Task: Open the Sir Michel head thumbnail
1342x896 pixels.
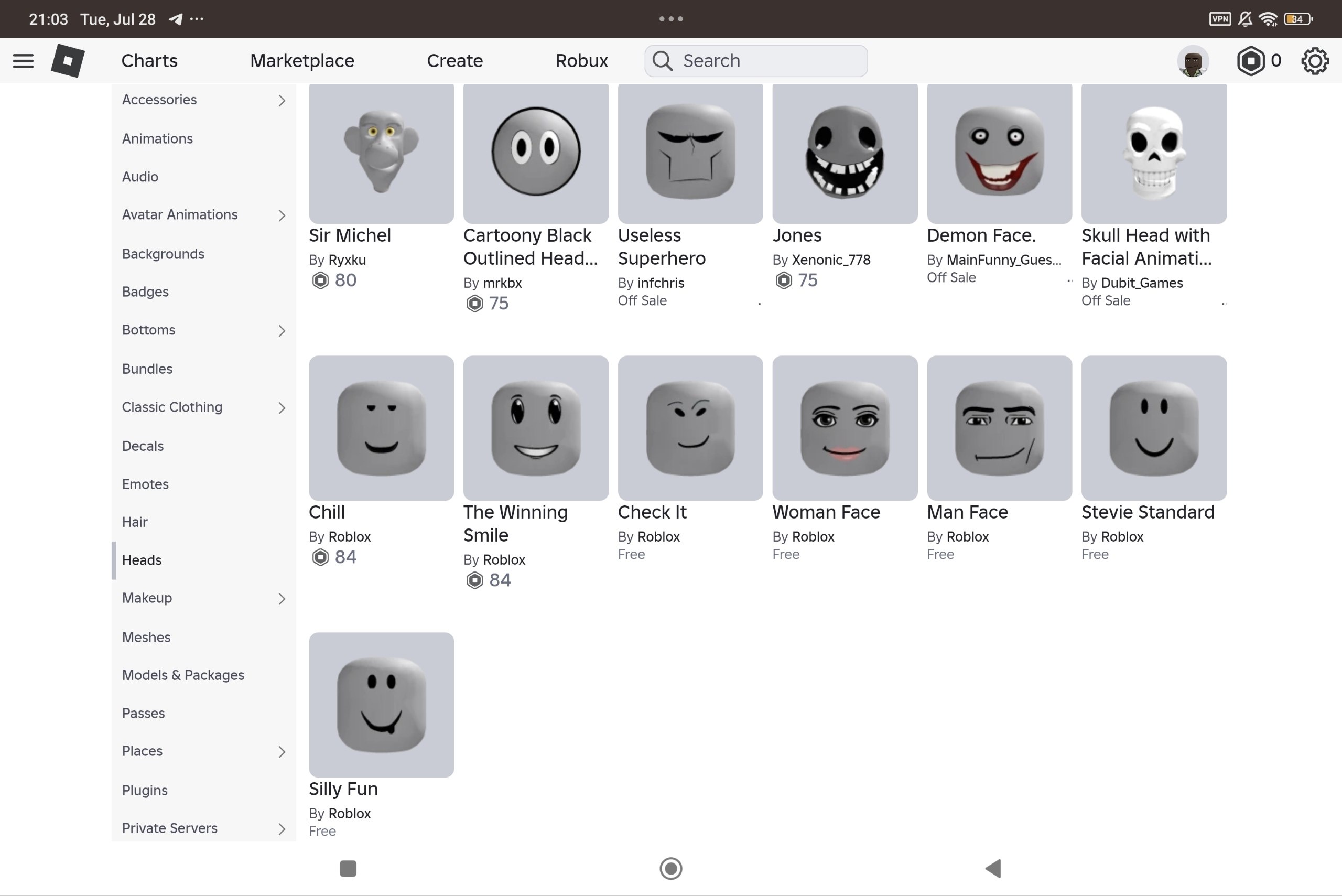Action: [382, 153]
